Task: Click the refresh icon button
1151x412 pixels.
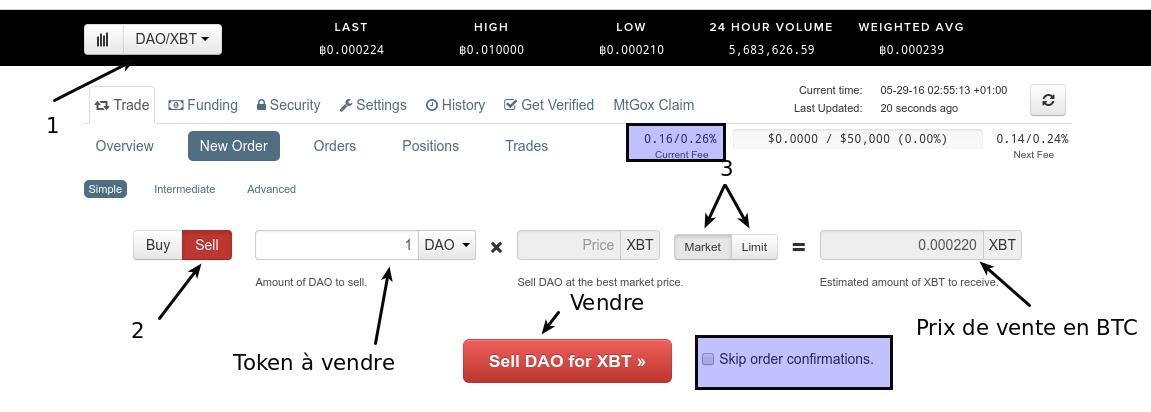Action: pos(1047,100)
